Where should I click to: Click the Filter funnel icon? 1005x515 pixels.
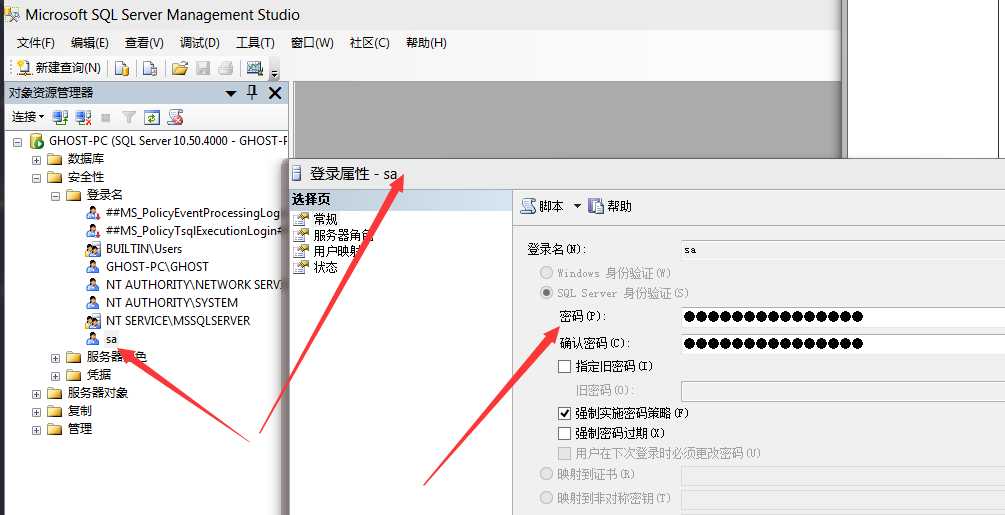pyautogui.click(x=129, y=117)
